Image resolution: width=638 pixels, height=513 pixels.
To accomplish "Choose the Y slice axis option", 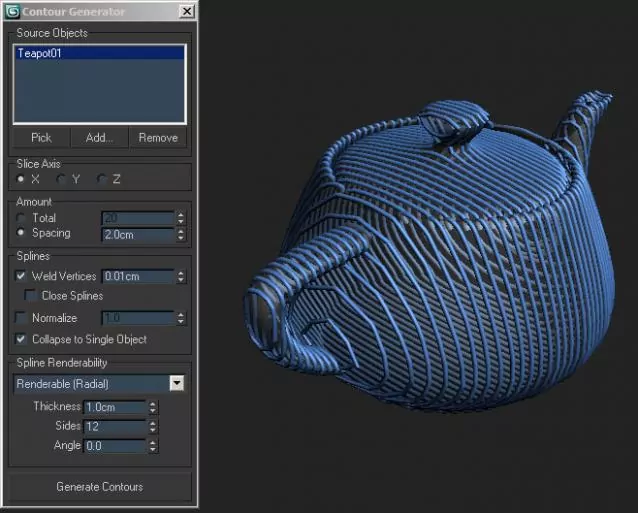I will [61, 179].
